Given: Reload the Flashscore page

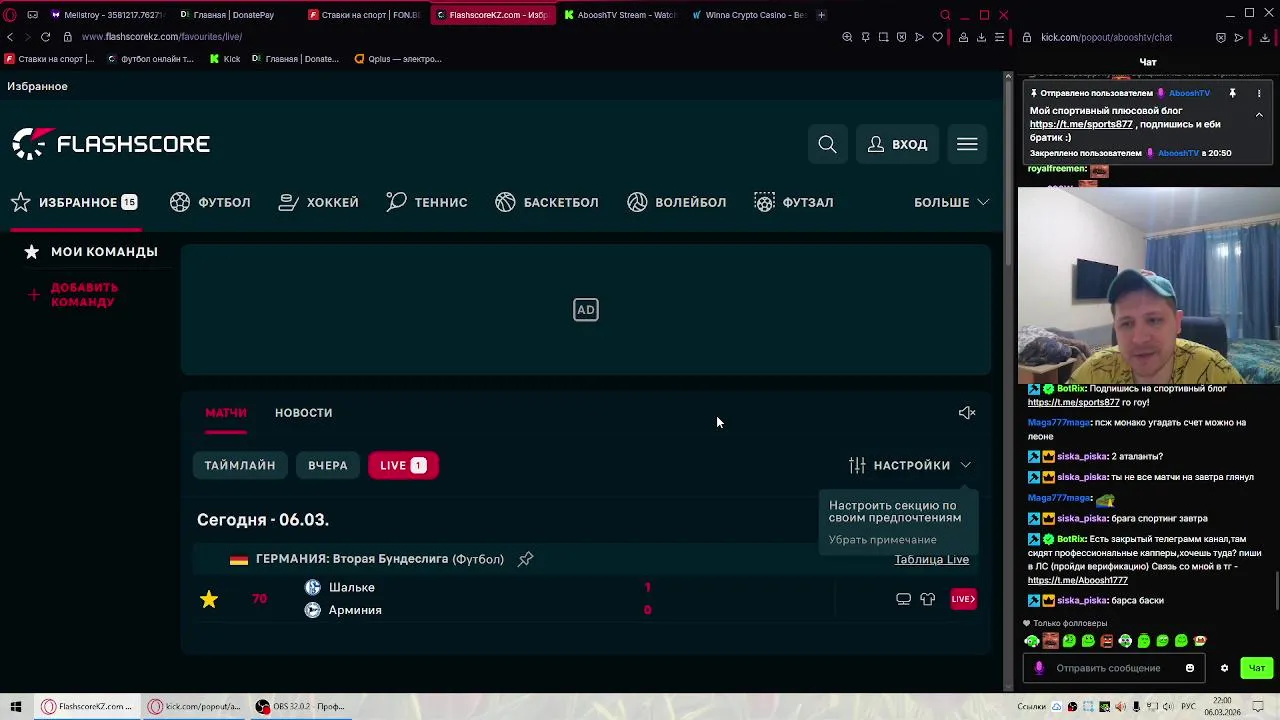Looking at the screenshot, I should pos(45,37).
